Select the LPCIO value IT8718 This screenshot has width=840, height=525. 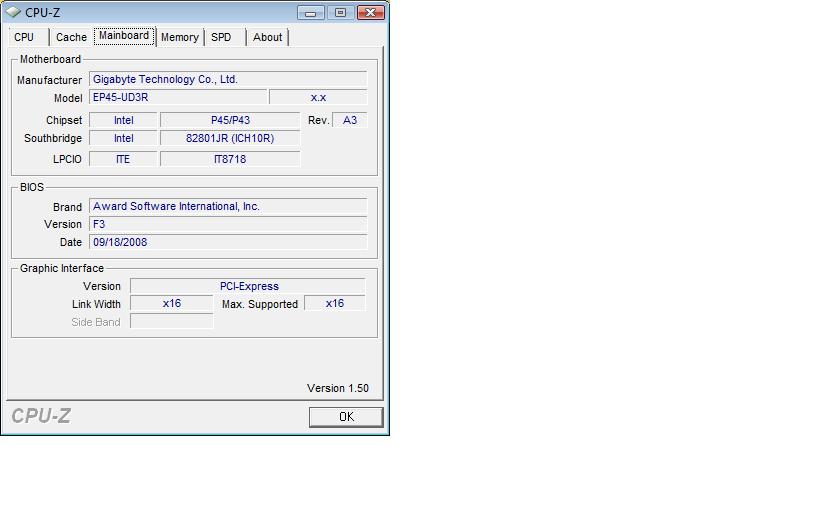point(230,159)
